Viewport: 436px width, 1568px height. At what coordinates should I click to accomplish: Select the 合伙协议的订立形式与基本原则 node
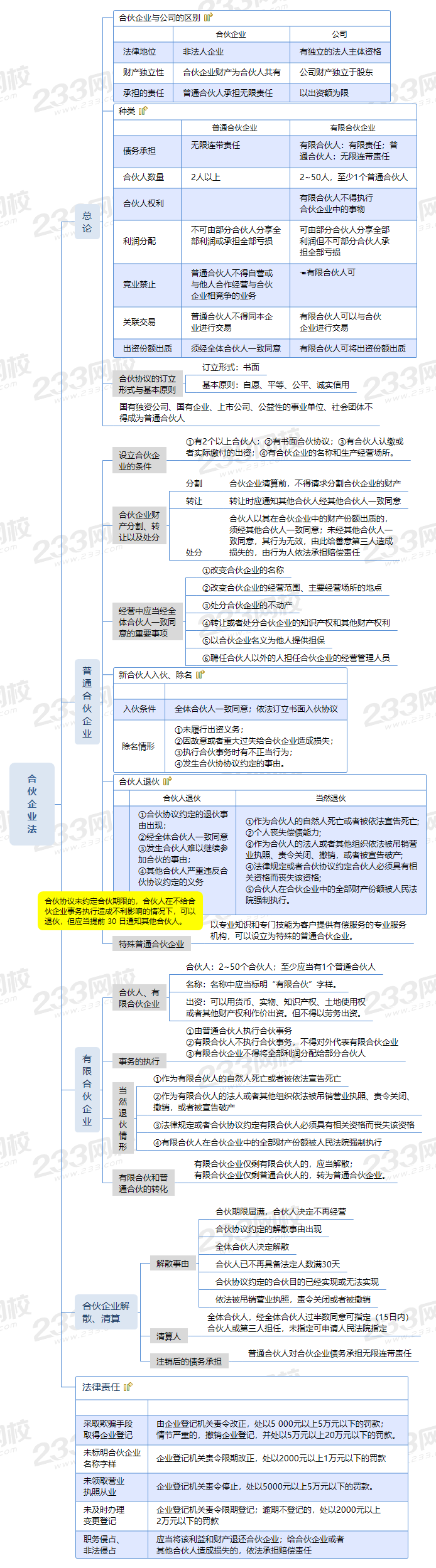(148, 384)
